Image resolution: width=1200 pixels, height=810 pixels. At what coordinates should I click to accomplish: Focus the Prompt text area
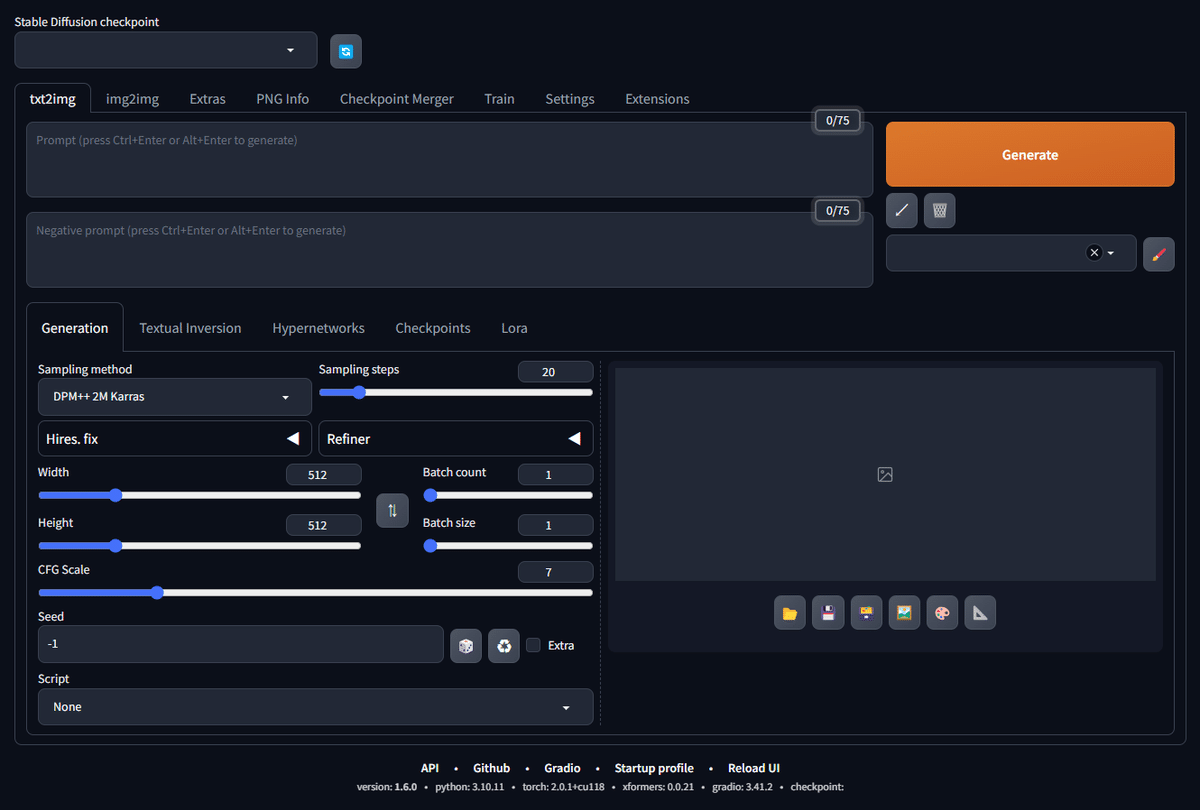coord(449,160)
